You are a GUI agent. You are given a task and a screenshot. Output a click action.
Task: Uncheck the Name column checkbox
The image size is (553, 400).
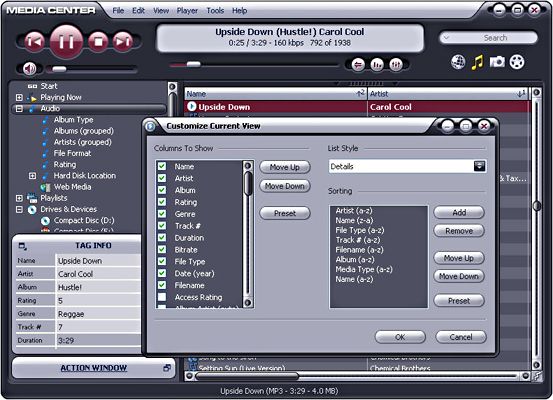pyautogui.click(x=162, y=166)
